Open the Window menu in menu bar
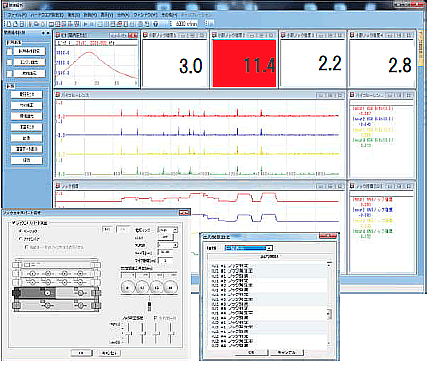Image resolution: width=427 pixels, height=367 pixels. [145, 15]
